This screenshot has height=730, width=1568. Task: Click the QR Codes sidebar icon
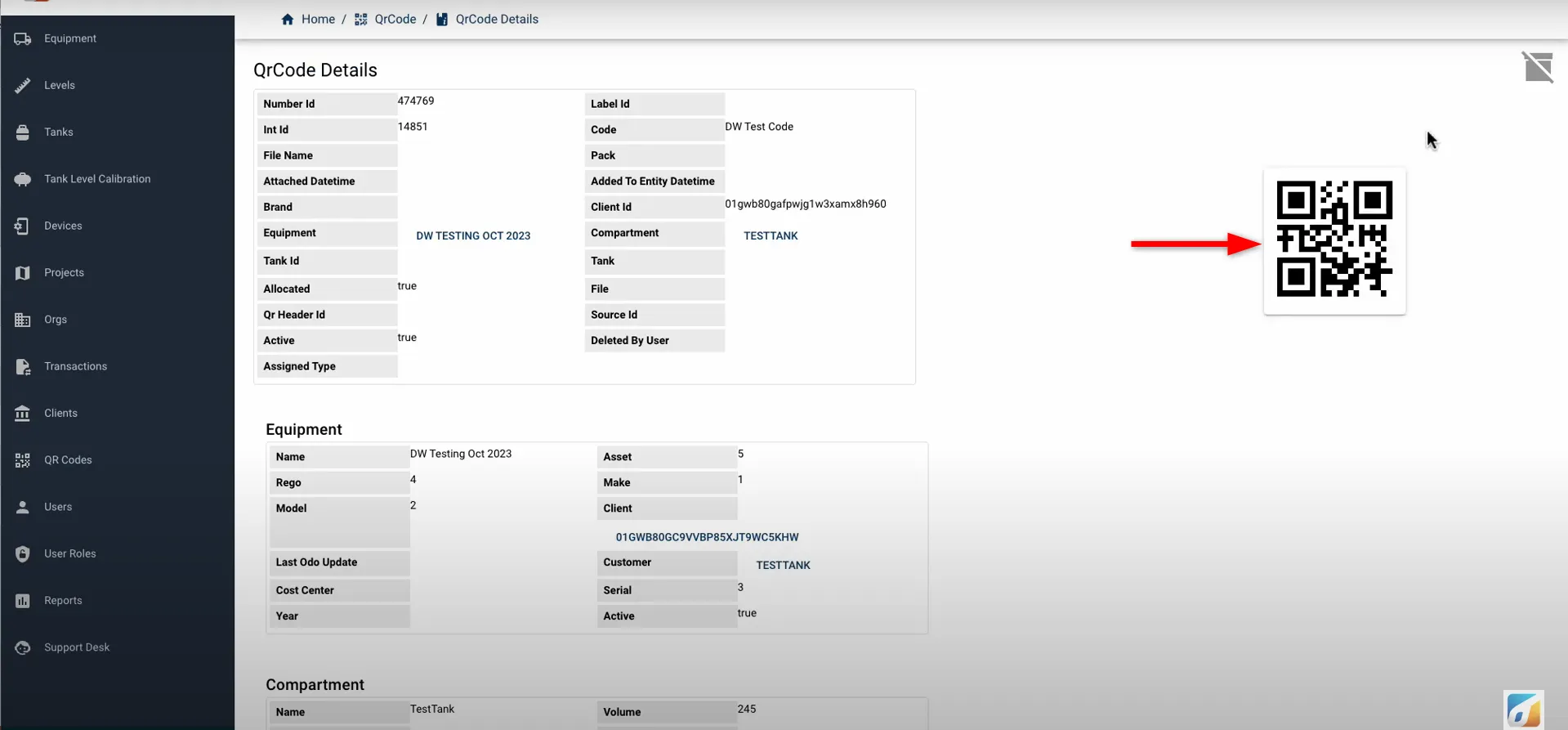click(23, 460)
